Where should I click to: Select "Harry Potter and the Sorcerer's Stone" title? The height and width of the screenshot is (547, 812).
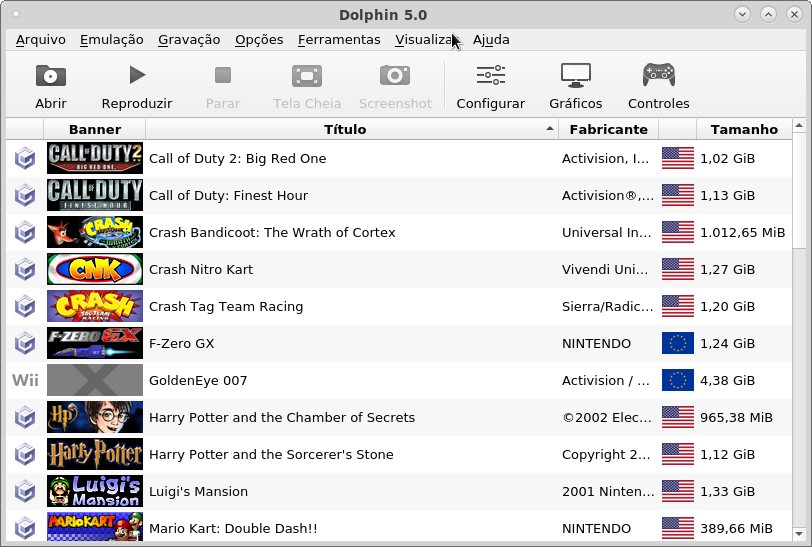pos(271,454)
